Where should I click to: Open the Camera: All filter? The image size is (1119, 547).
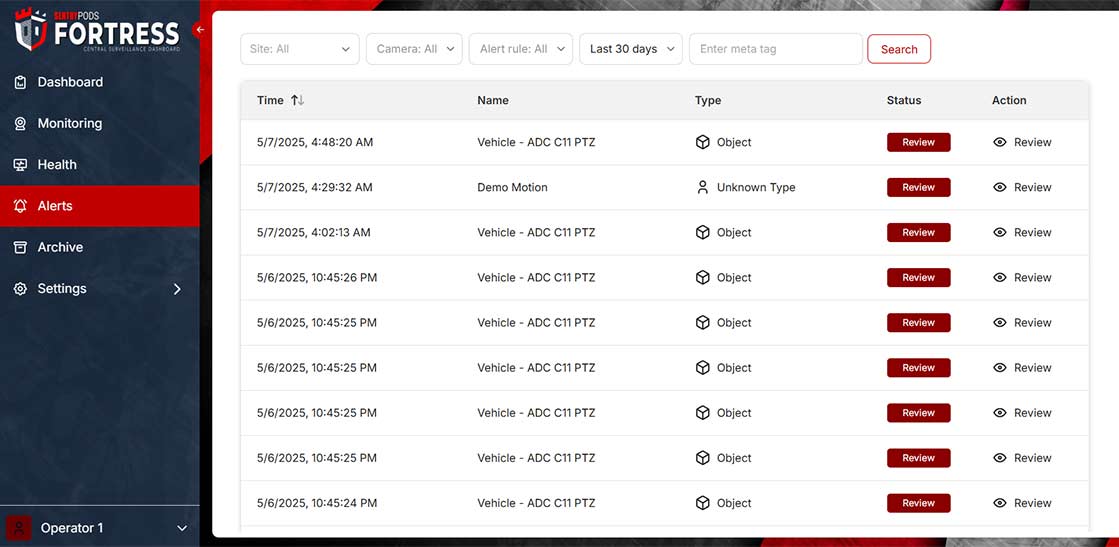coord(415,49)
